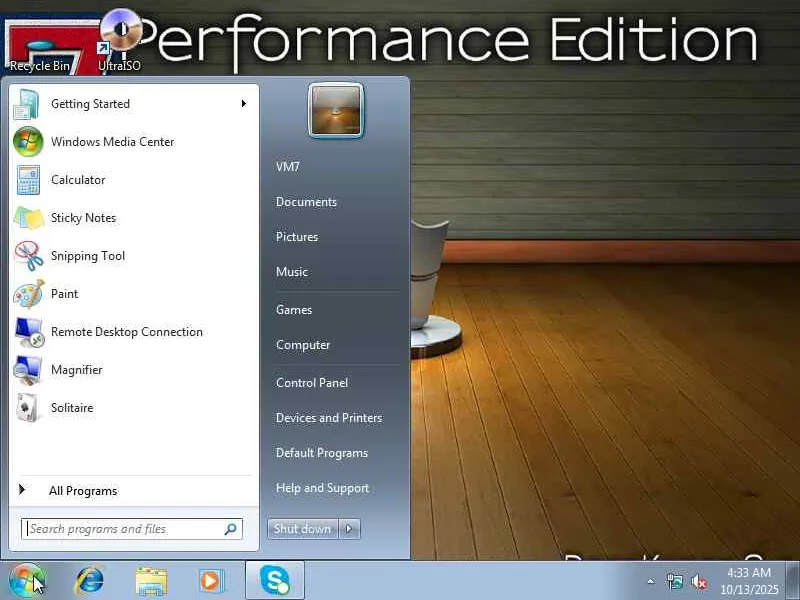The image size is (800, 600).
Task: Switch to Skype in the taskbar
Action: [x=275, y=581]
